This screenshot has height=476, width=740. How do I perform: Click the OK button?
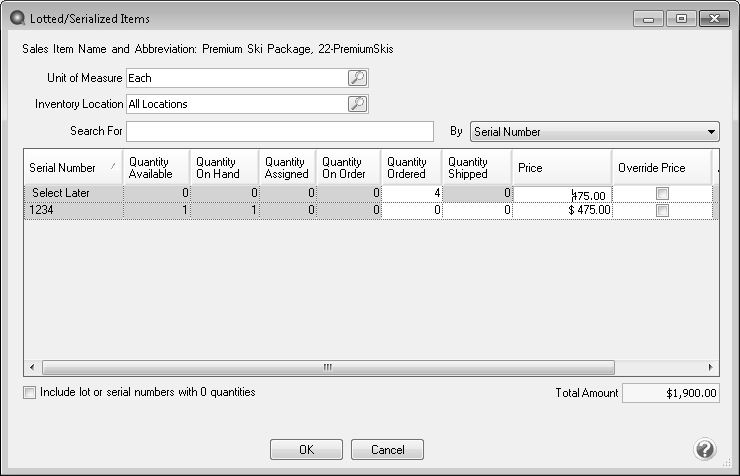coord(306,450)
